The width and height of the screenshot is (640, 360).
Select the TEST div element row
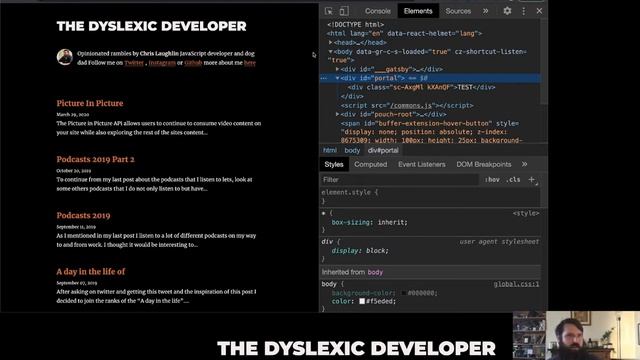[x=421, y=87]
